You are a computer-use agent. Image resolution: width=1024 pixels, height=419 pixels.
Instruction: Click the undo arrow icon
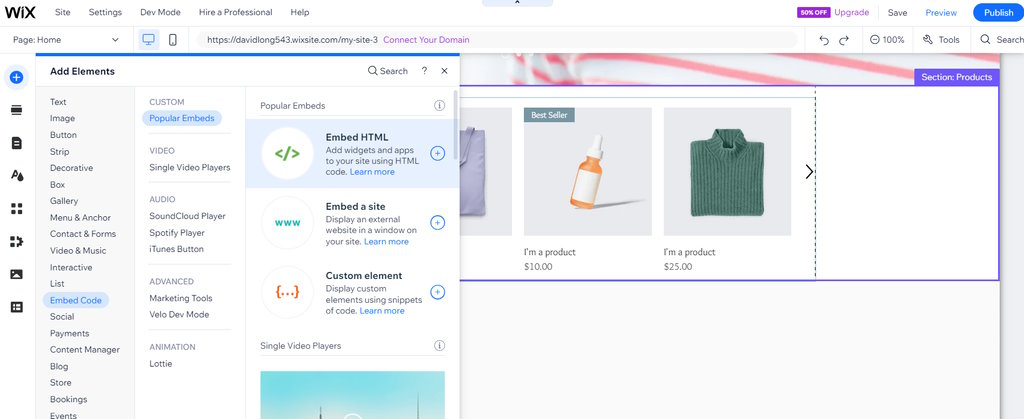click(x=824, y=40)
